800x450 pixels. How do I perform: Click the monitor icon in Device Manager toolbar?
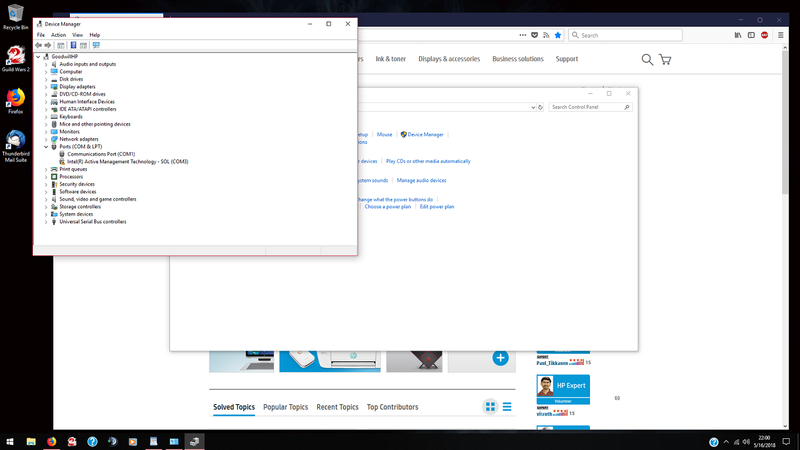point(96,45)
